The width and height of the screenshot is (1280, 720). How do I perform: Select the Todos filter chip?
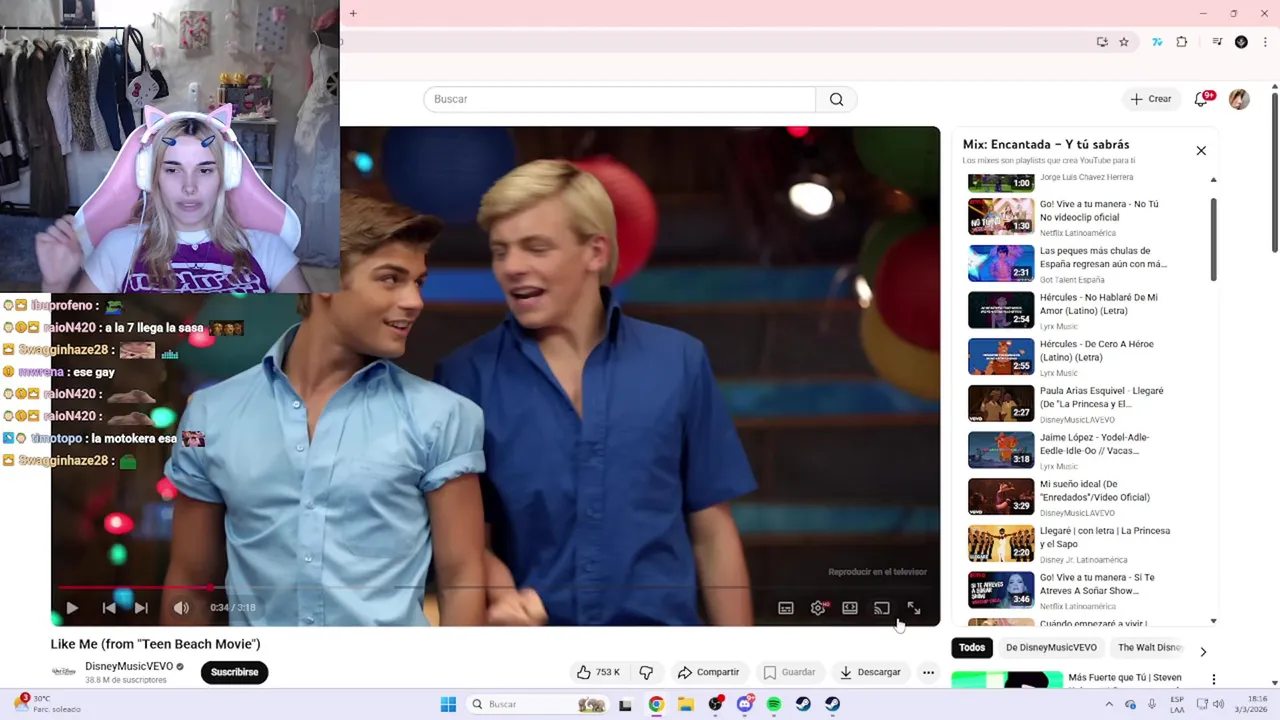coord(972,648)
